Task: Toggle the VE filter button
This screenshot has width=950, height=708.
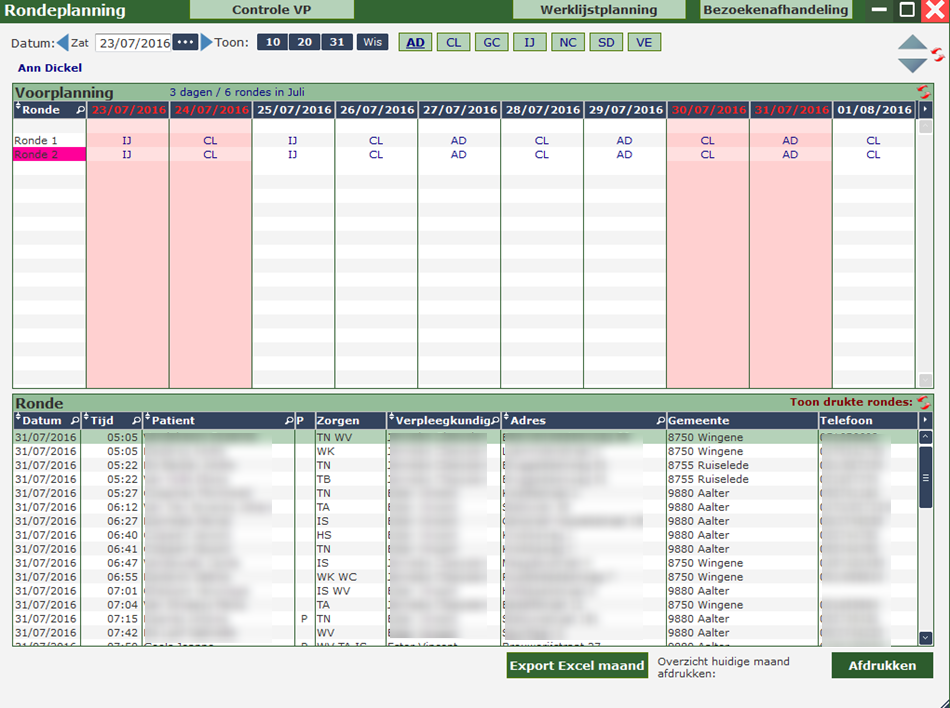Action: (644, 43)
